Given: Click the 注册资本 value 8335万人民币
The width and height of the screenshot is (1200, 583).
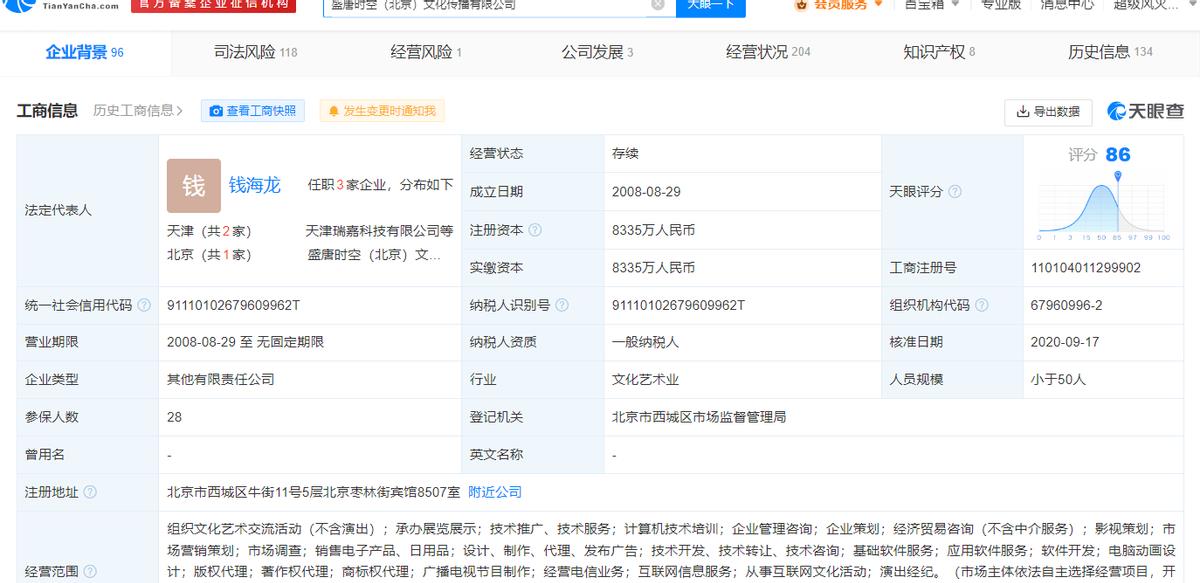Looking at the screenshot, I should (x=653, y=230).
